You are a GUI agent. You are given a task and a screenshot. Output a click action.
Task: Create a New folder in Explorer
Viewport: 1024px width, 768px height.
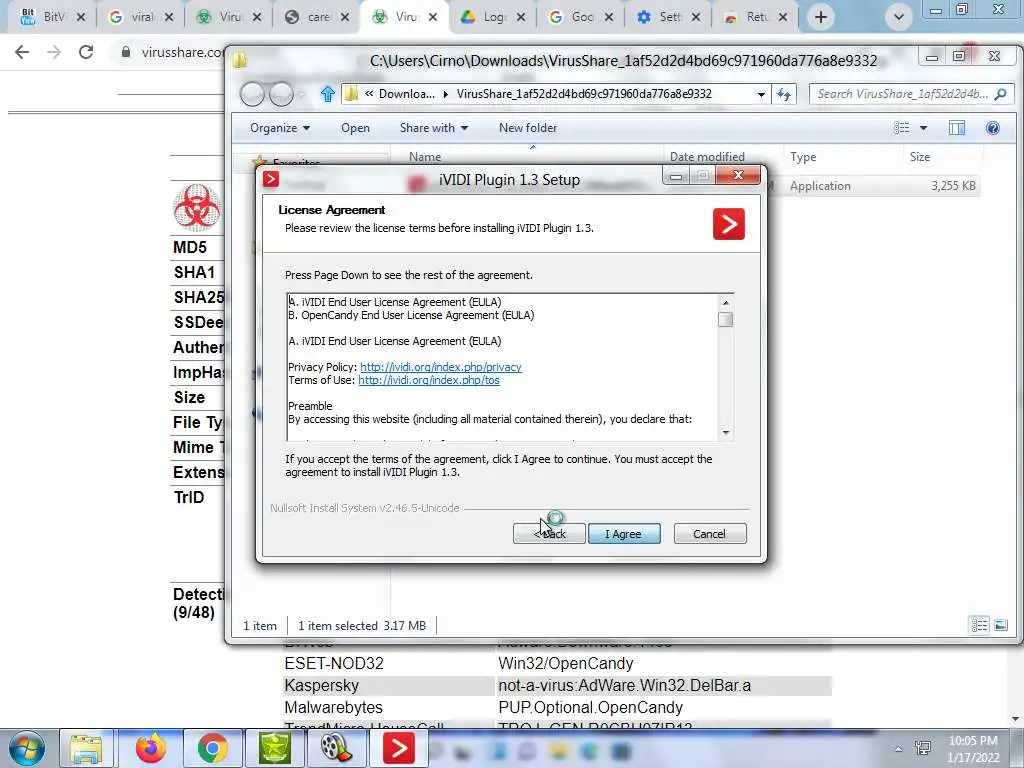(528, 128)
